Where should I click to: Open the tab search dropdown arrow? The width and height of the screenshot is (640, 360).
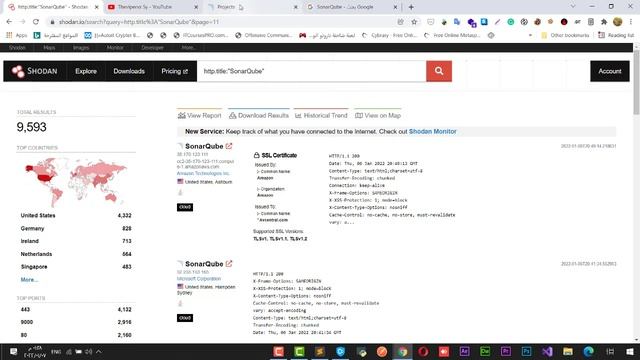click(573, 7)
